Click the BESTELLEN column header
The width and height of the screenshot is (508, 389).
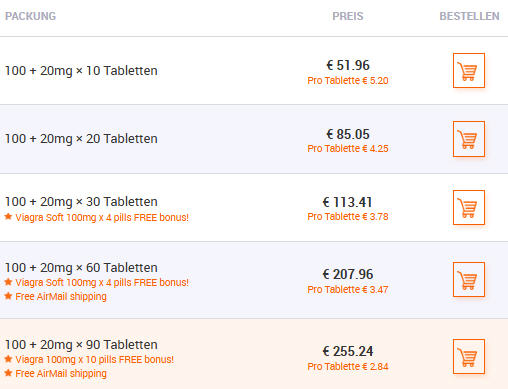pos(469,16)
